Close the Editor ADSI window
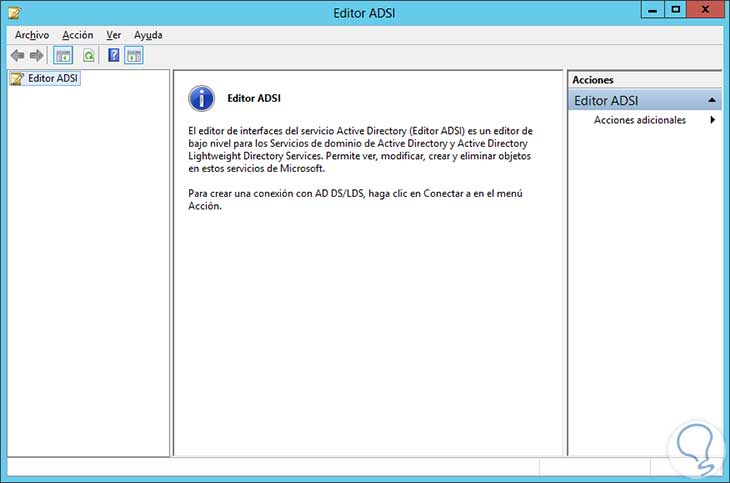Image resolution: width=730 pixels, height=483 pixels. tap(705, 10)
